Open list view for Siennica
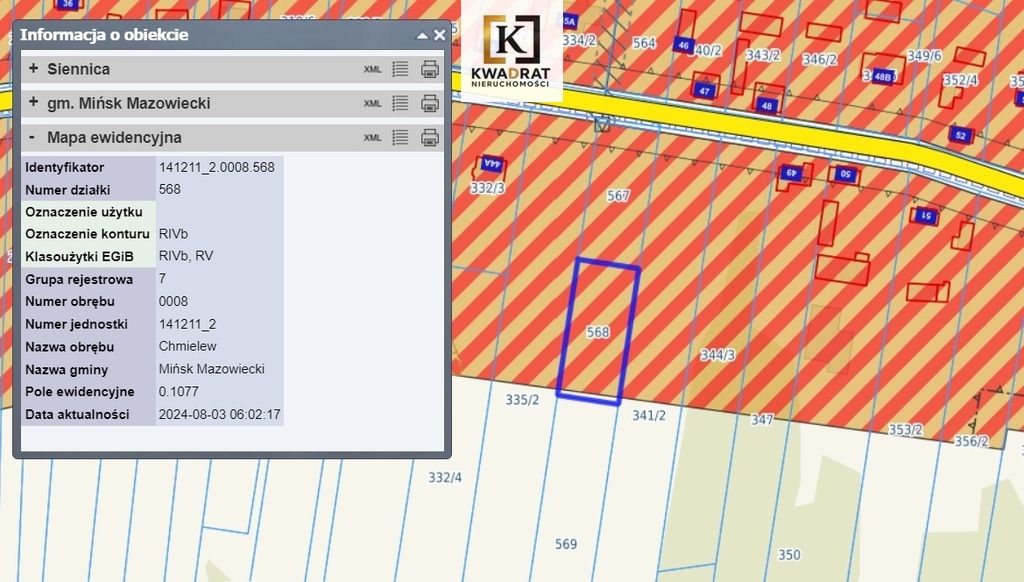Image resolution: width=1024 pixels, height=582 pixels. (x=400, y=69)
